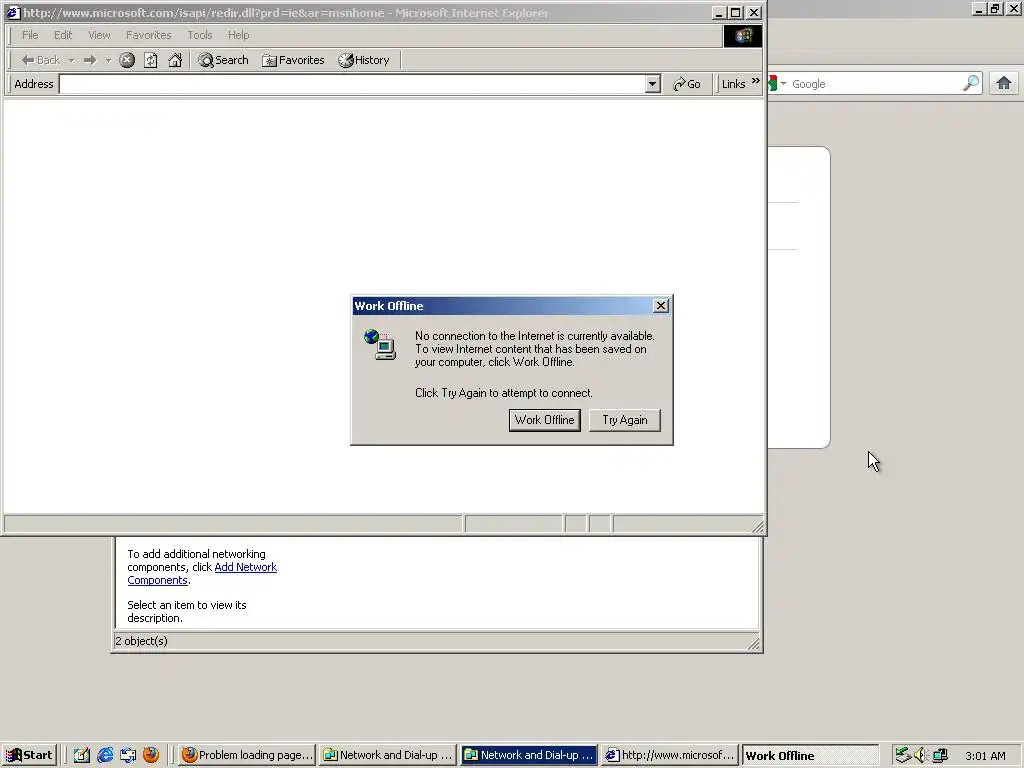The width and height of the screenshot is (1024, 768).
Task: Maximize the Internet Explorer window
Action: pyautogui.click(x=736, y=12)
